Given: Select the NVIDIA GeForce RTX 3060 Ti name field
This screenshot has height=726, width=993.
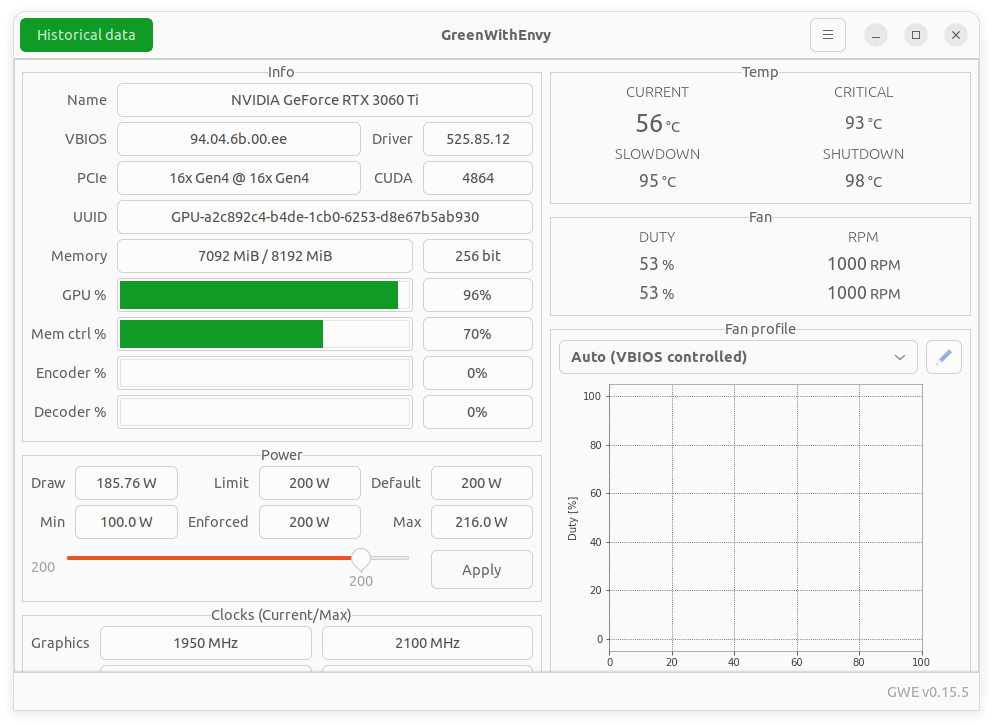Looking at the screenshot, I should (325, 100).
